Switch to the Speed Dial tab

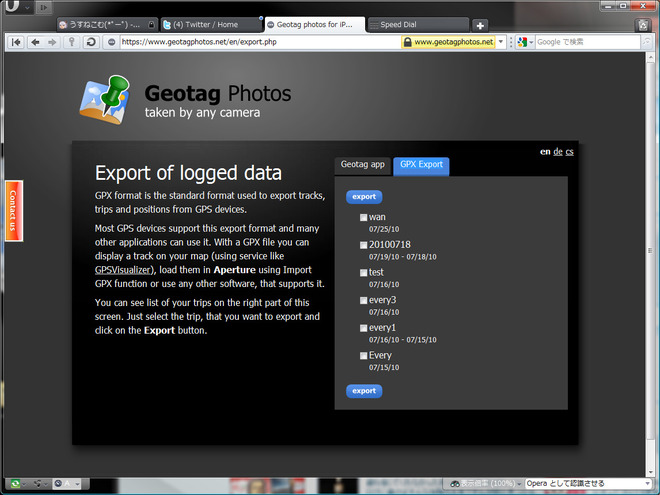click(418, 25)
